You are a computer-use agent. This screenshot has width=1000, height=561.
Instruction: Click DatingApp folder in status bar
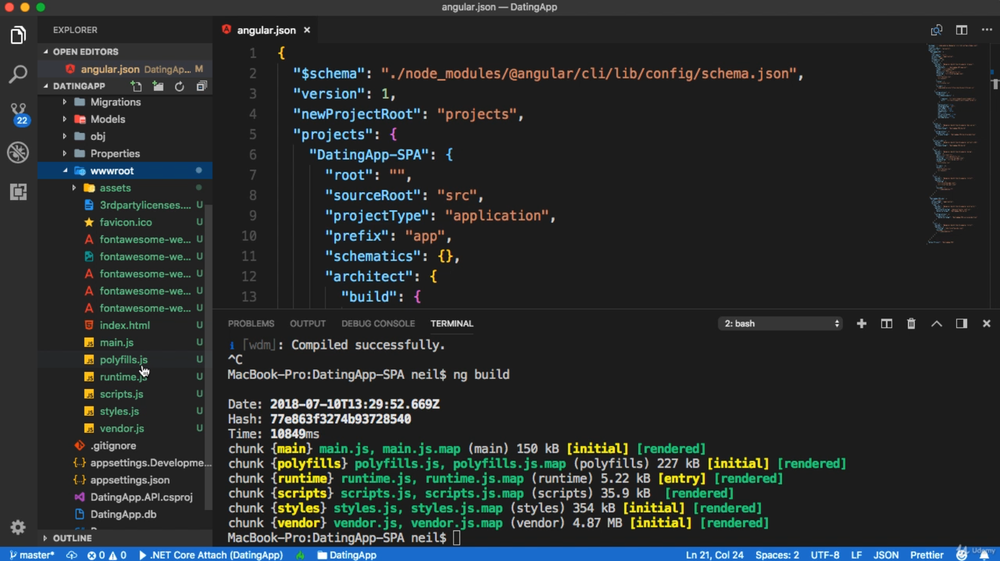[347, 555]
